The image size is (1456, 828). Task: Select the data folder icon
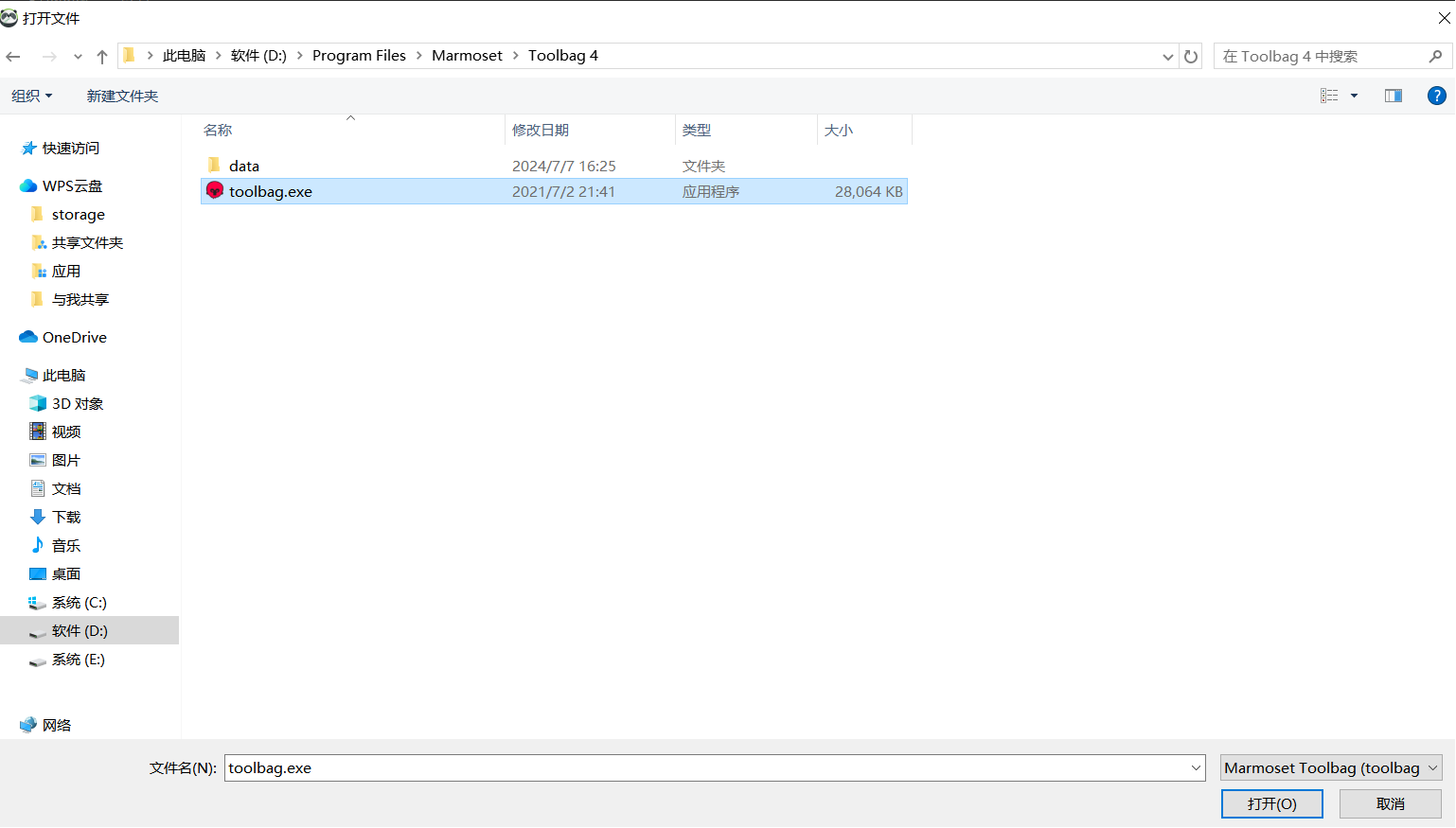coord(214,166)
